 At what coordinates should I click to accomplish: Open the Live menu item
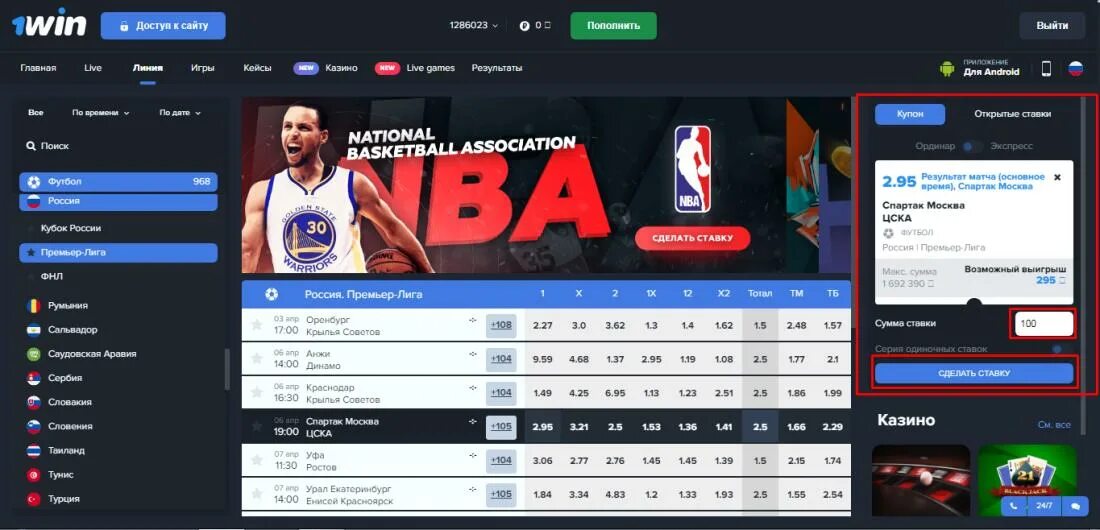(x=93, y=68)
